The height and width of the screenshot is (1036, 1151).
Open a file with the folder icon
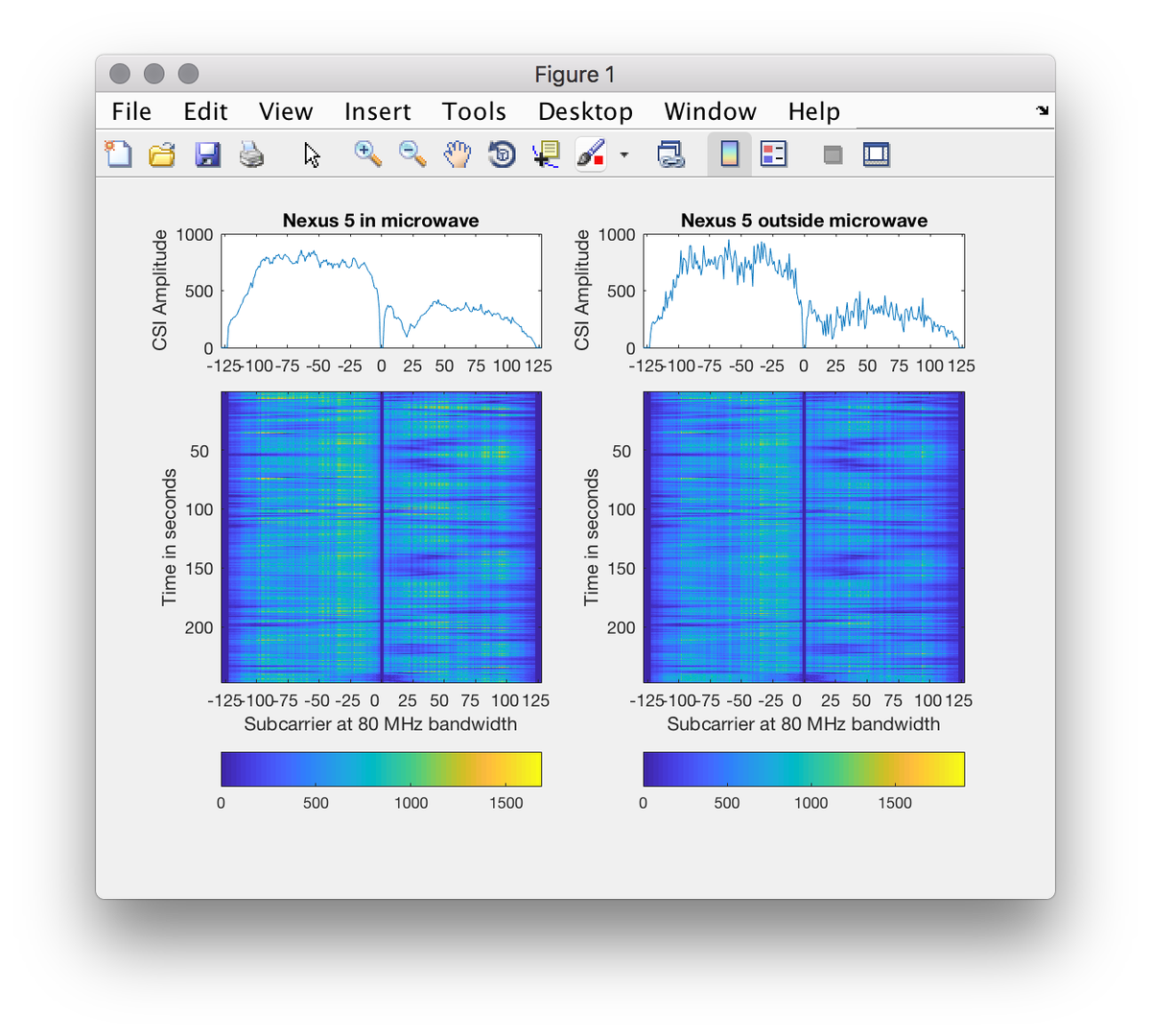coord(162,153)
